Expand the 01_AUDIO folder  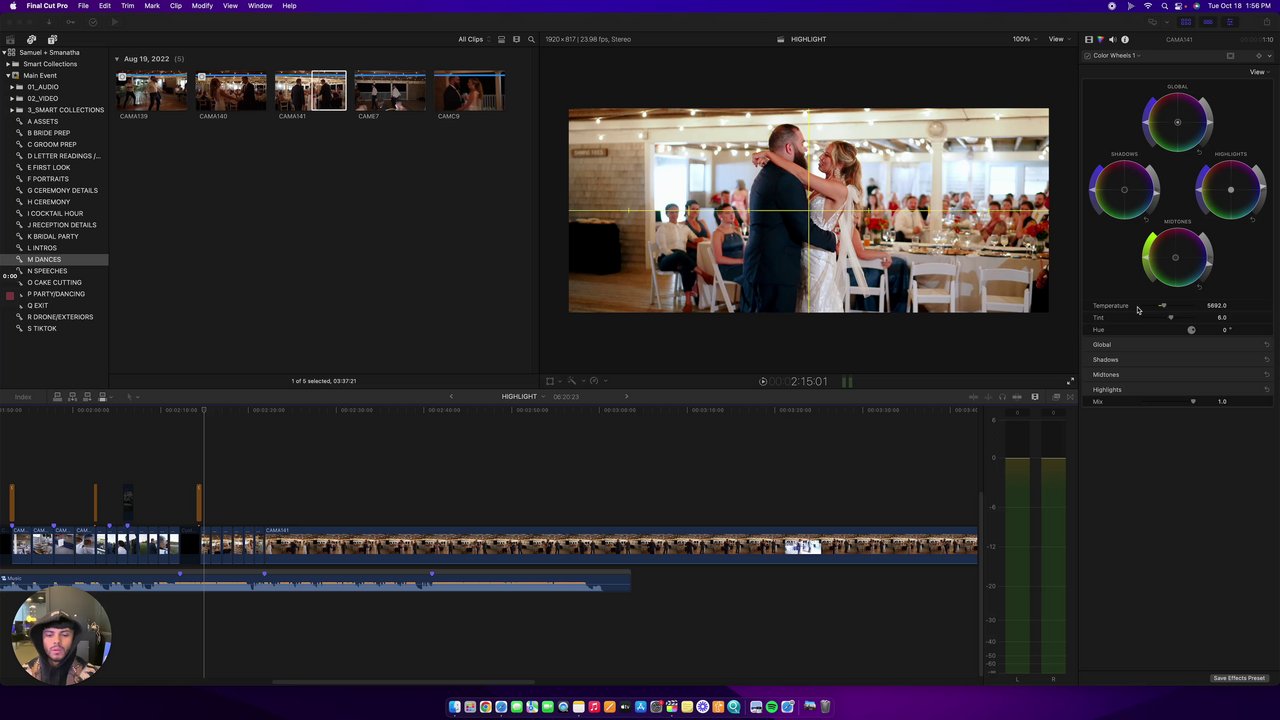[x=12, y=87]
